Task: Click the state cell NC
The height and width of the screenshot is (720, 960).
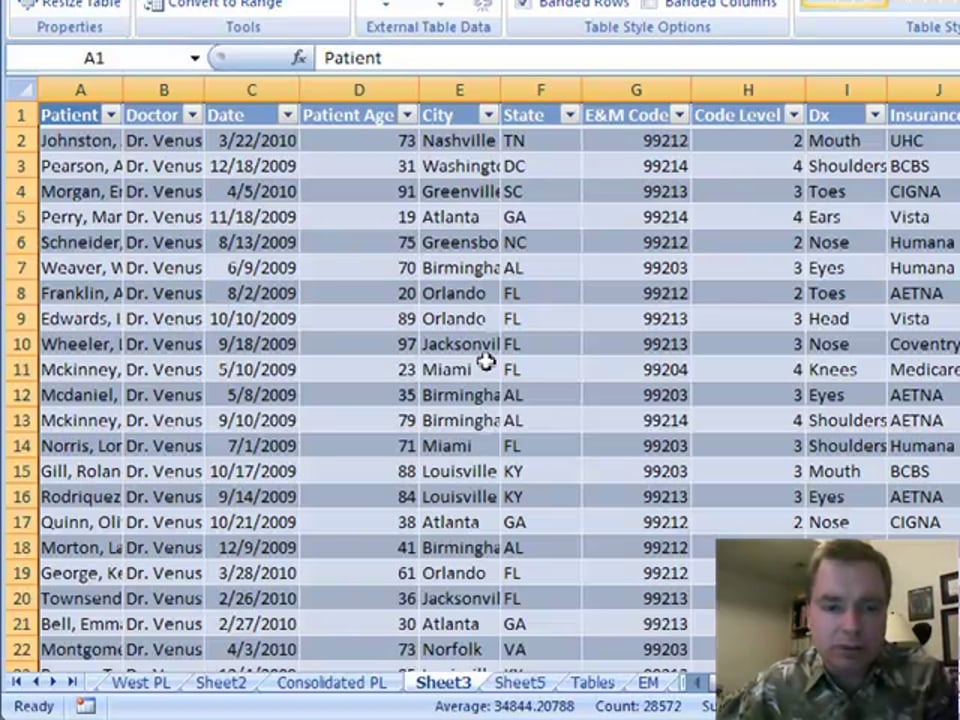Action: tap(541, 242)
